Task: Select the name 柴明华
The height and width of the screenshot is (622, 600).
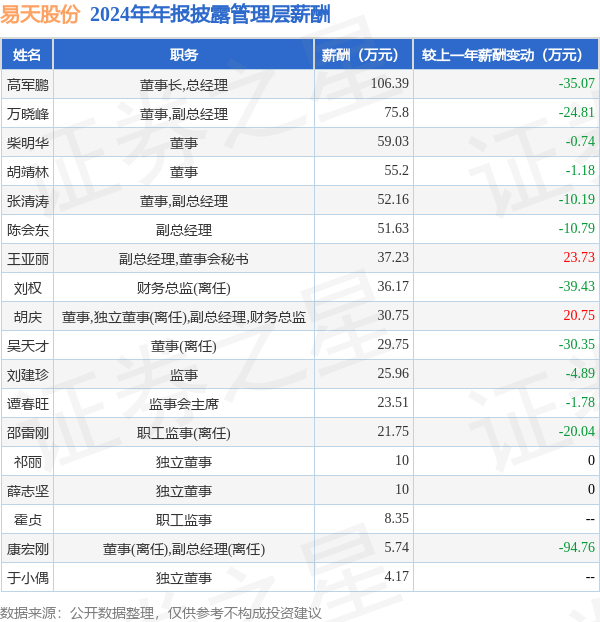Action: coord(28,143)
